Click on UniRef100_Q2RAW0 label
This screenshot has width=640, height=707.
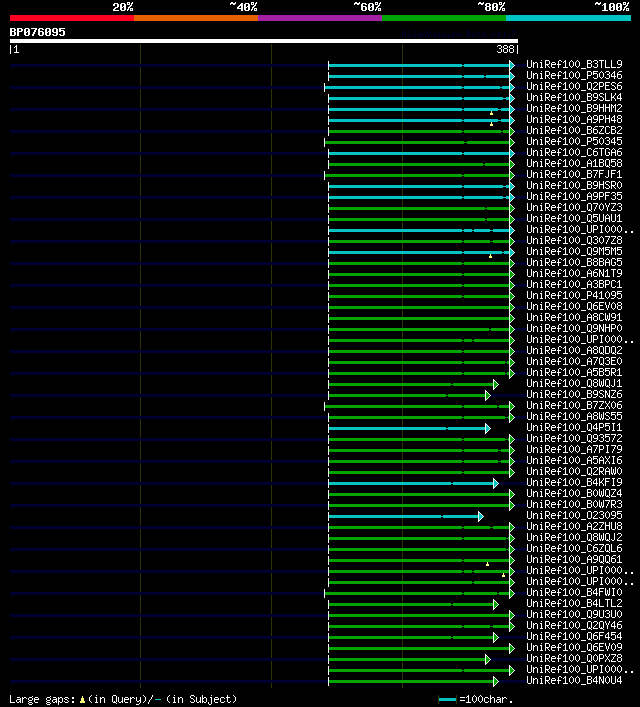[x=574, y=472]
